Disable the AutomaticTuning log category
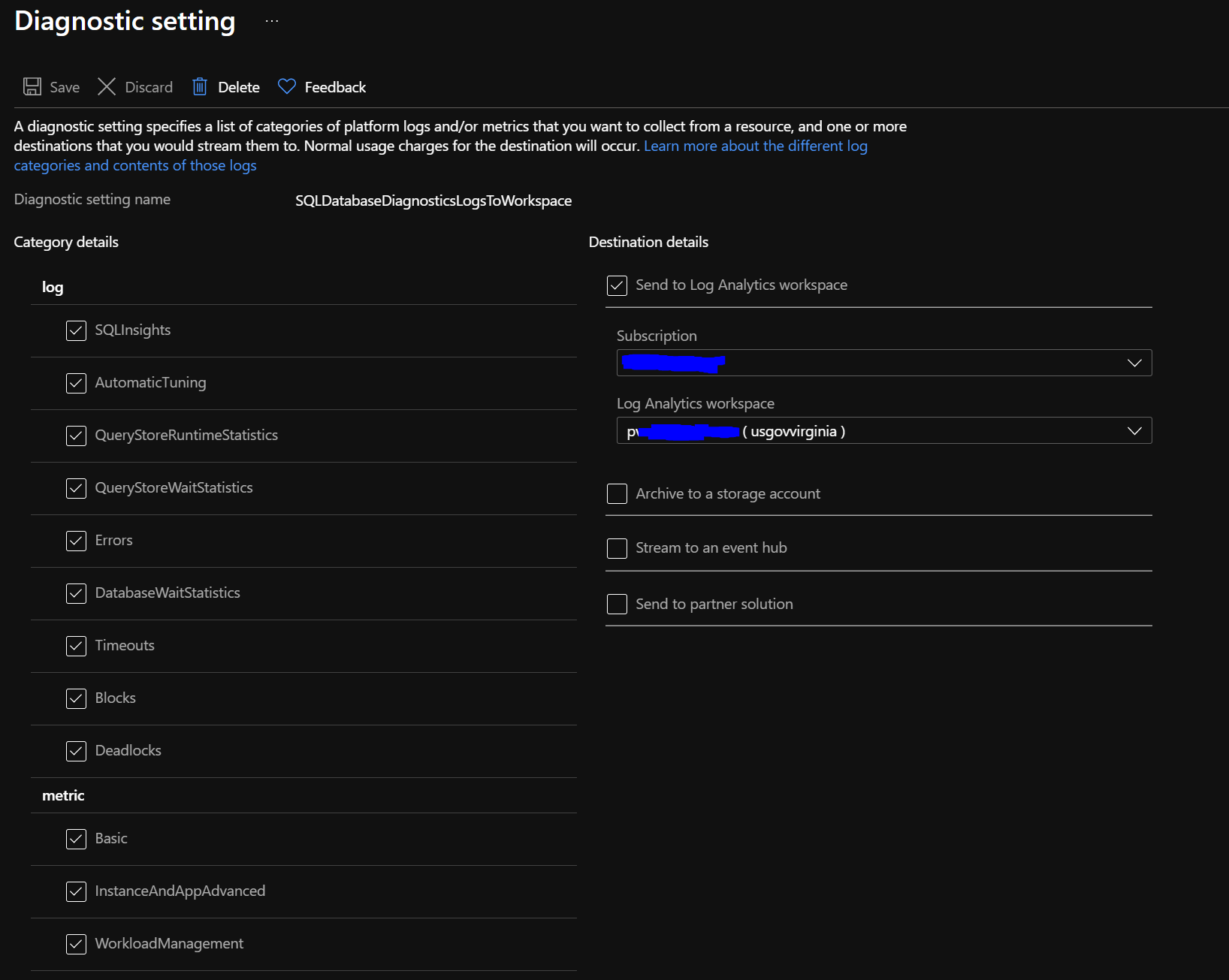1229x980 pixels. 76,383
